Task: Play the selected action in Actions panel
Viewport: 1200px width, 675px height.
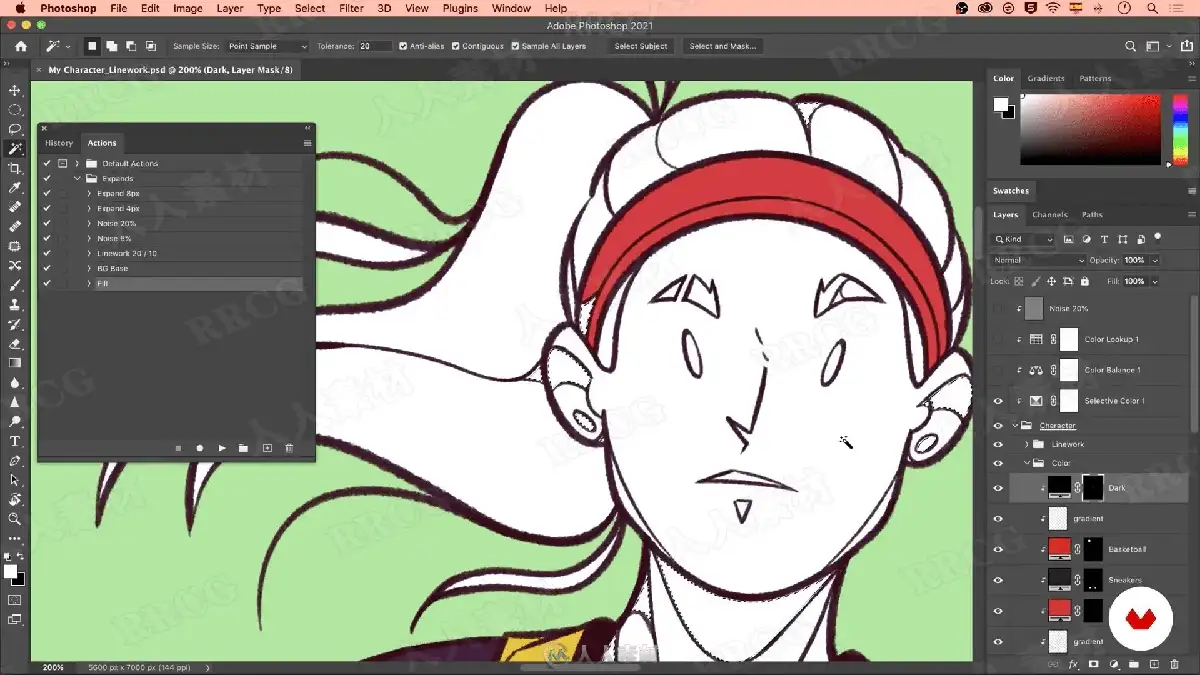Action: point(222,448)
